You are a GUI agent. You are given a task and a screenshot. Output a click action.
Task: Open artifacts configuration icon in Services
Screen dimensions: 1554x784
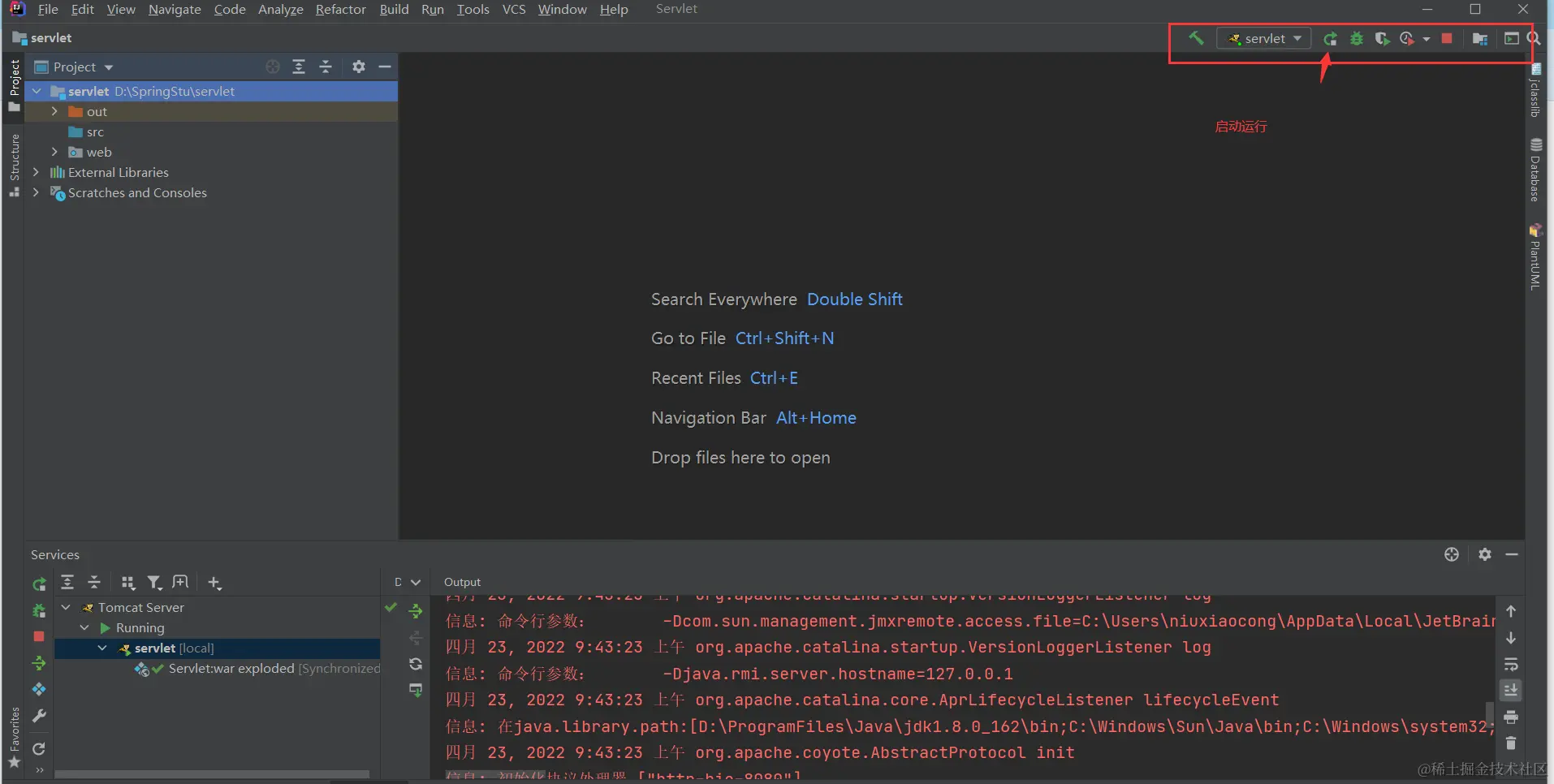click(x=39, y=690)
